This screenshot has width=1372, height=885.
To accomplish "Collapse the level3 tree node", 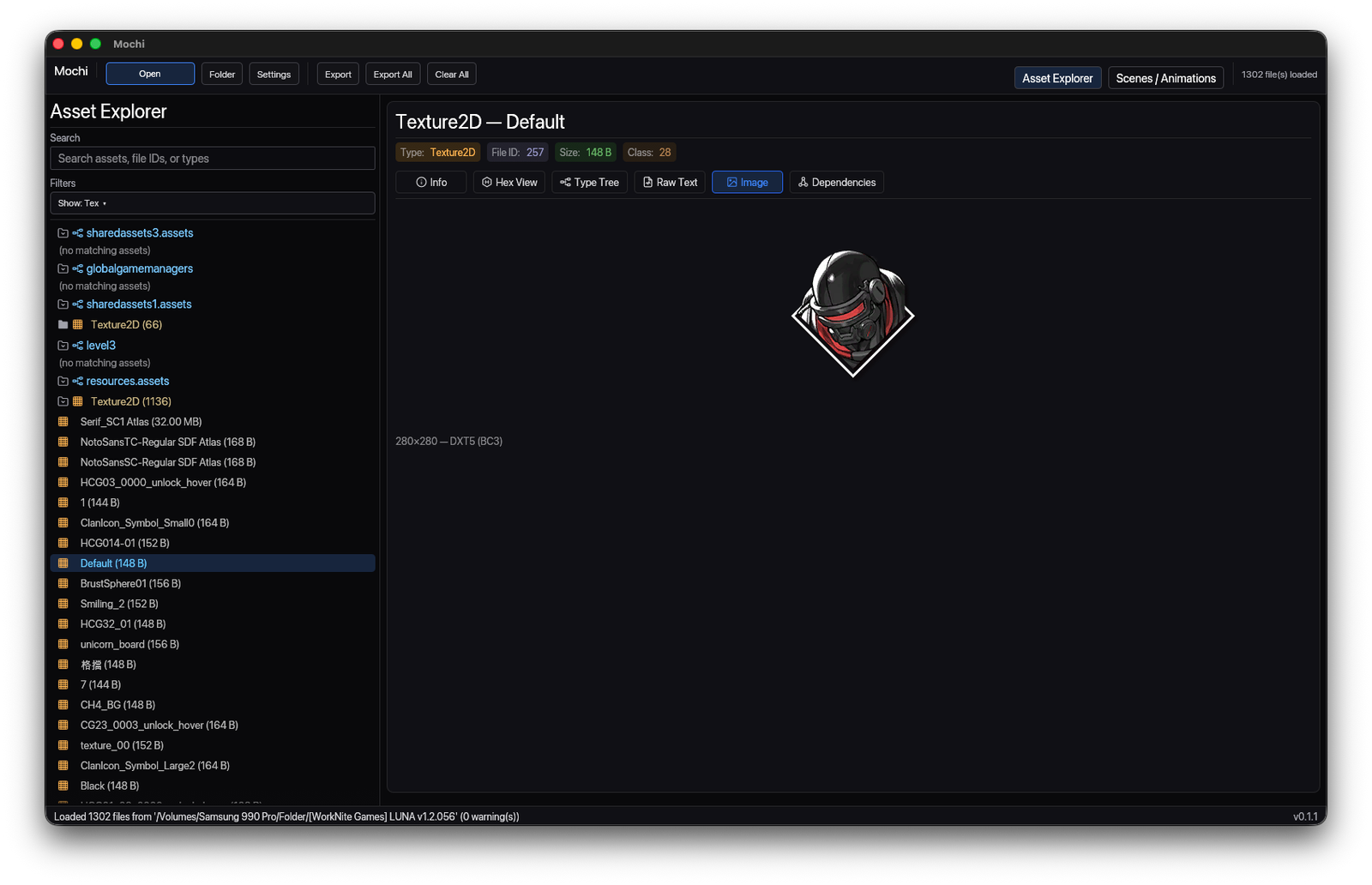I will (x=63, y=346).
